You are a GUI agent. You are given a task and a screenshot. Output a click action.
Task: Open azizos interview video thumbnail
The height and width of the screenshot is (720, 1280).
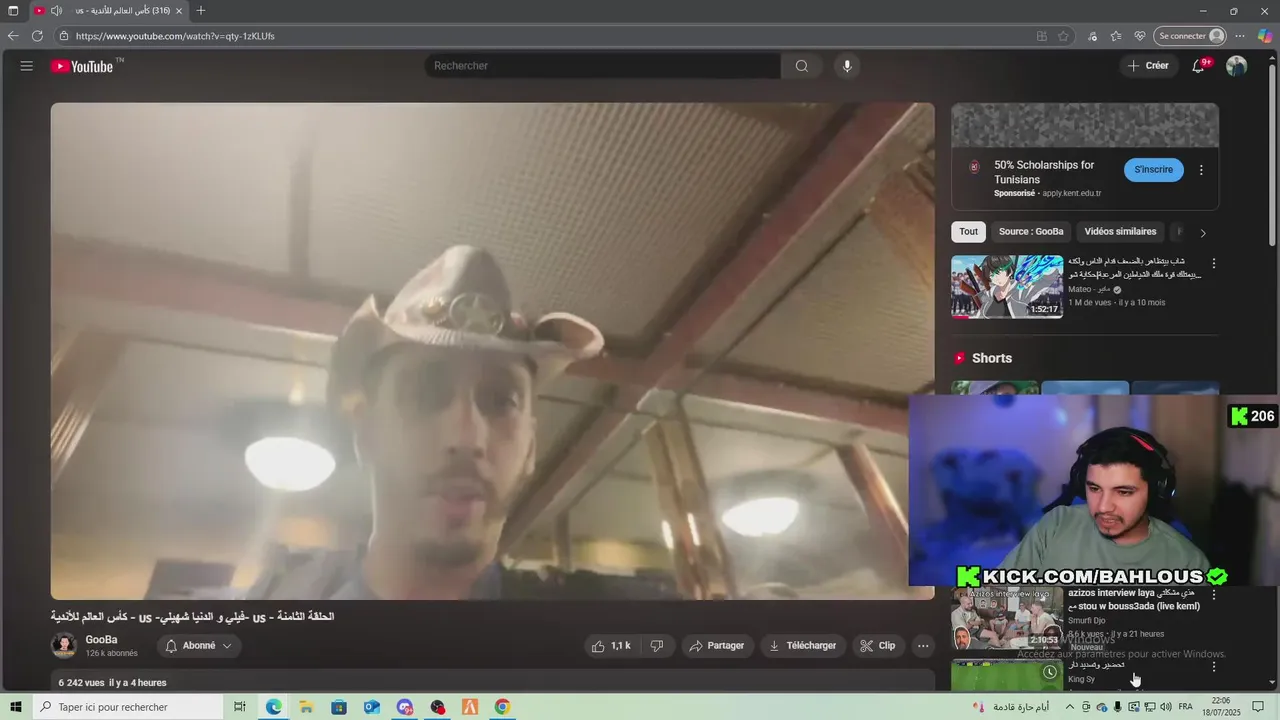click(1007, 619)
